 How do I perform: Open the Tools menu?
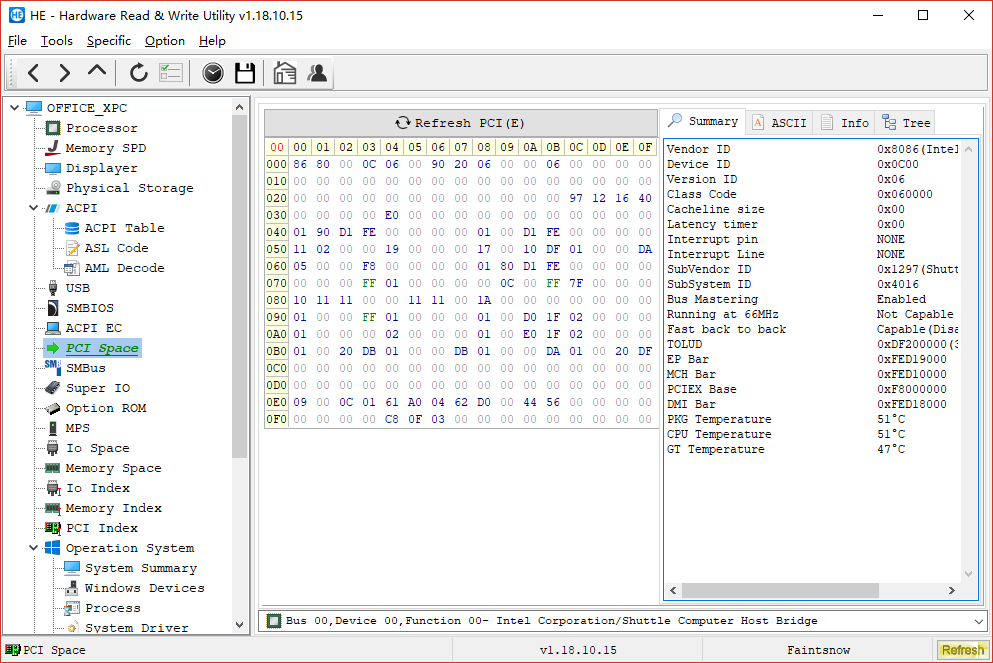click(56, 41)
